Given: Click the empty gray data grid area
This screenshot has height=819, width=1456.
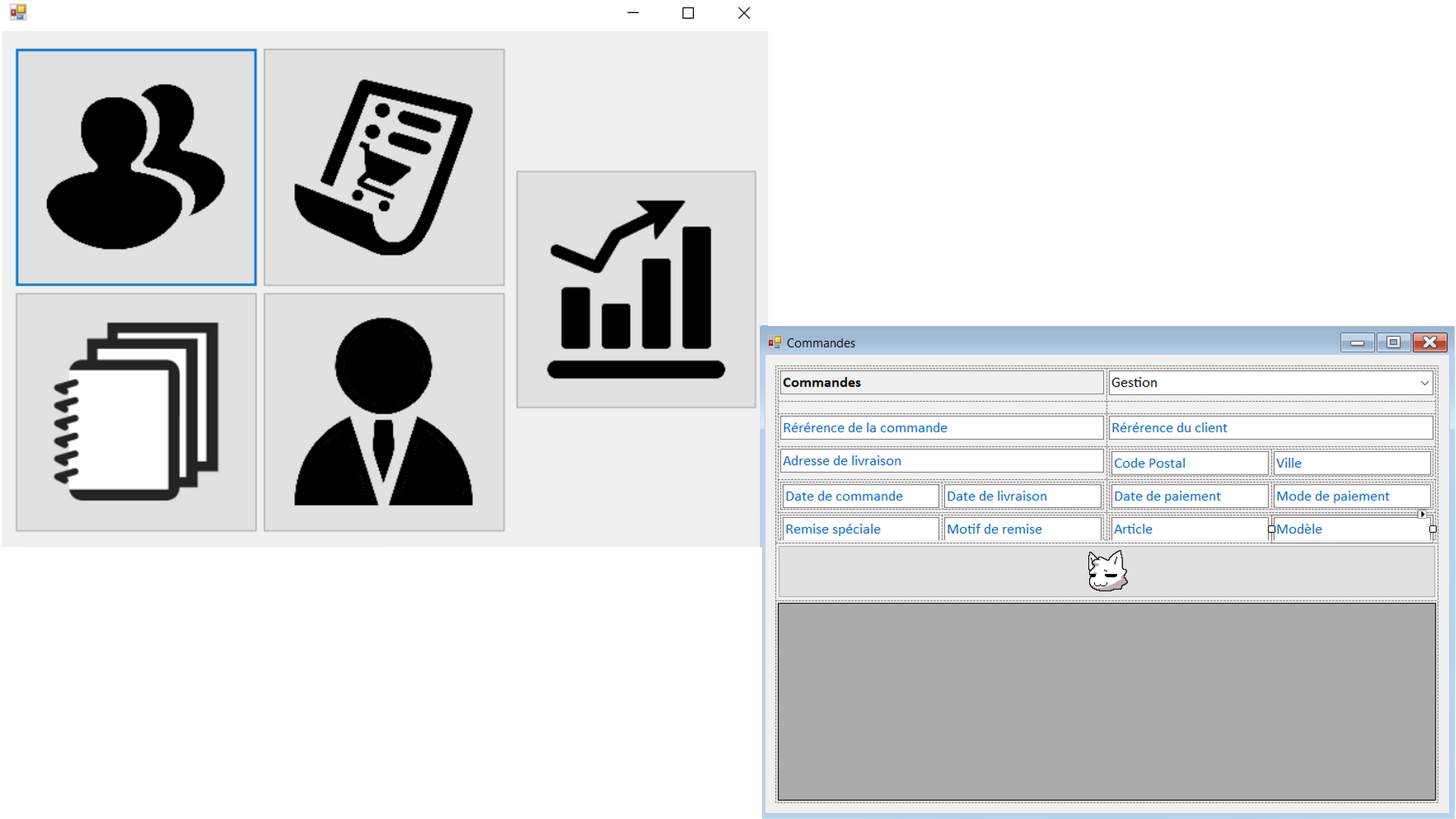Looking at the screenshot, I should [x=1106, y=701].
